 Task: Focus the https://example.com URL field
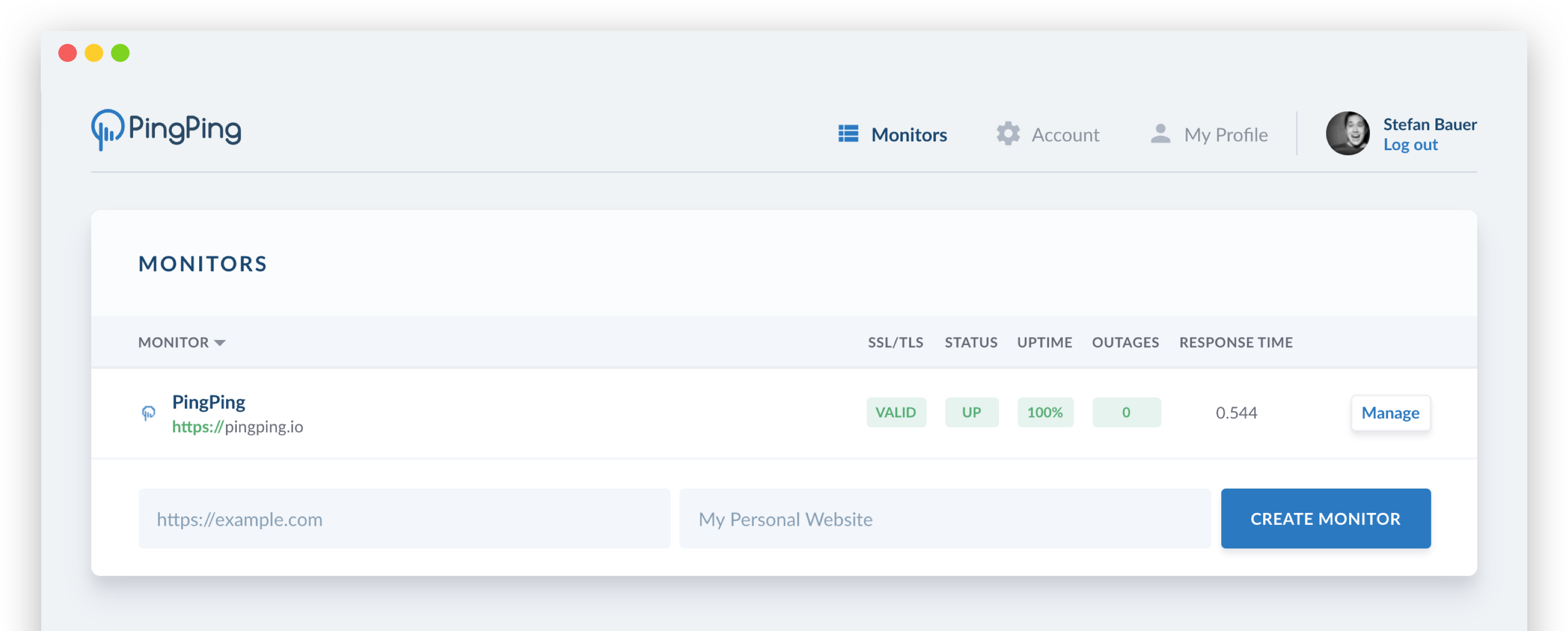tap(404, 519)
